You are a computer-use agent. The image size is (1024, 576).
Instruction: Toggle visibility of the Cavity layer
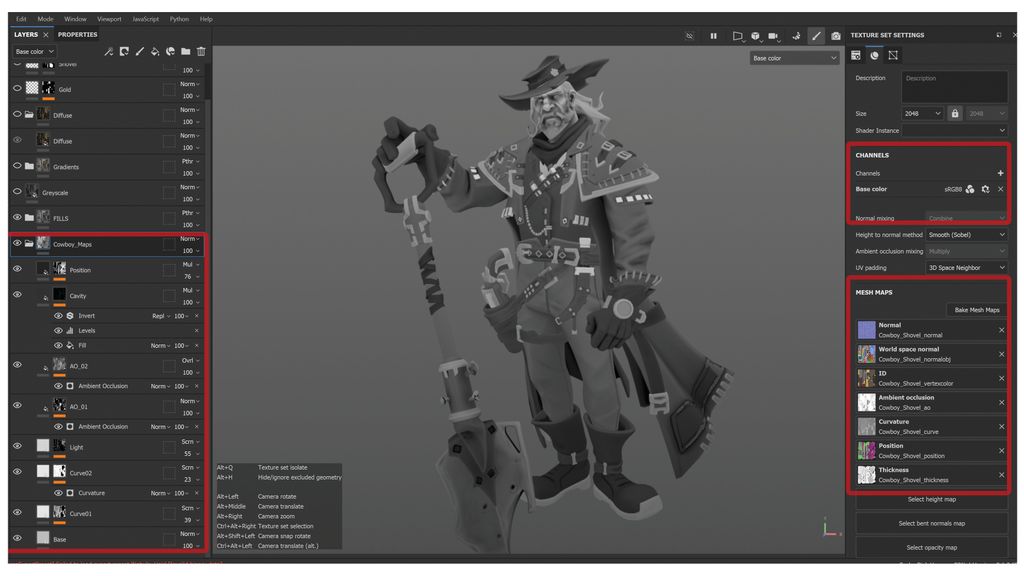(x=15, y=294)
